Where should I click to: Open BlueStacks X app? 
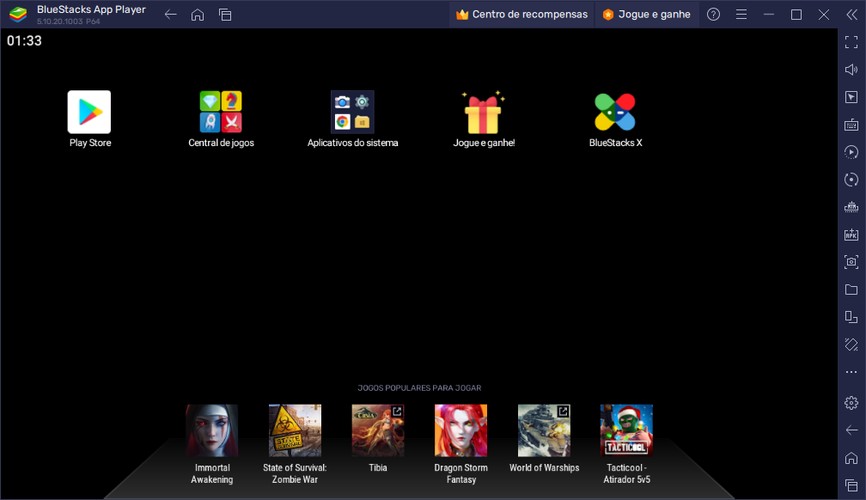[x=615, y=112]
